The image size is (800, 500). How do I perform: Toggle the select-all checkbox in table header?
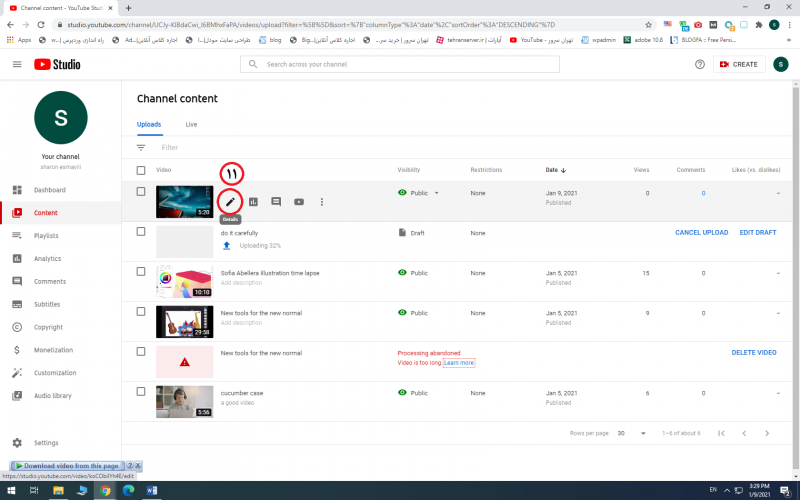pyautogui.click(x=141, y=170)
